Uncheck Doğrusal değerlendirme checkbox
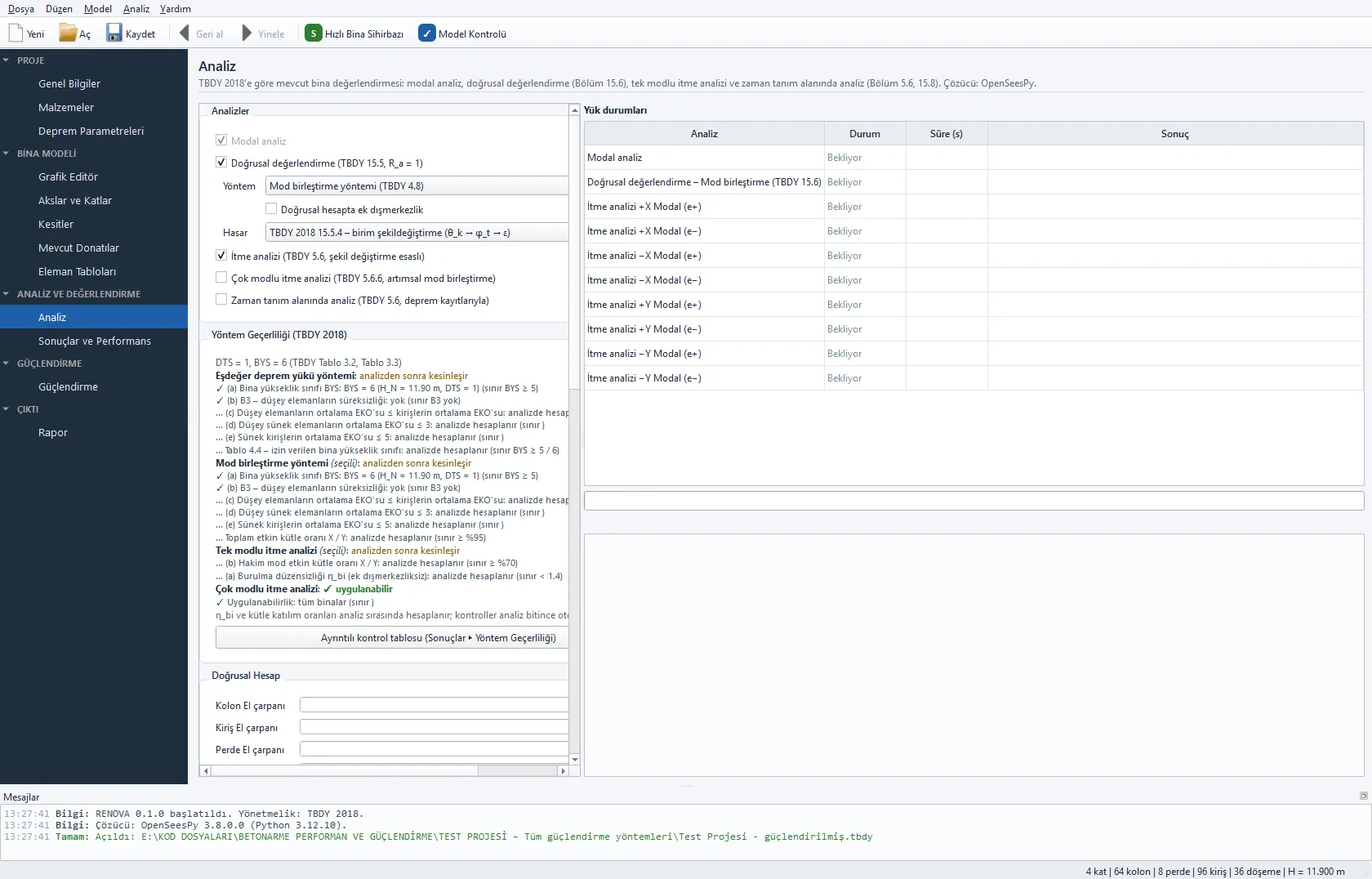The width and height of the screenshot is (1372, 879). click(x=221, y=163)
